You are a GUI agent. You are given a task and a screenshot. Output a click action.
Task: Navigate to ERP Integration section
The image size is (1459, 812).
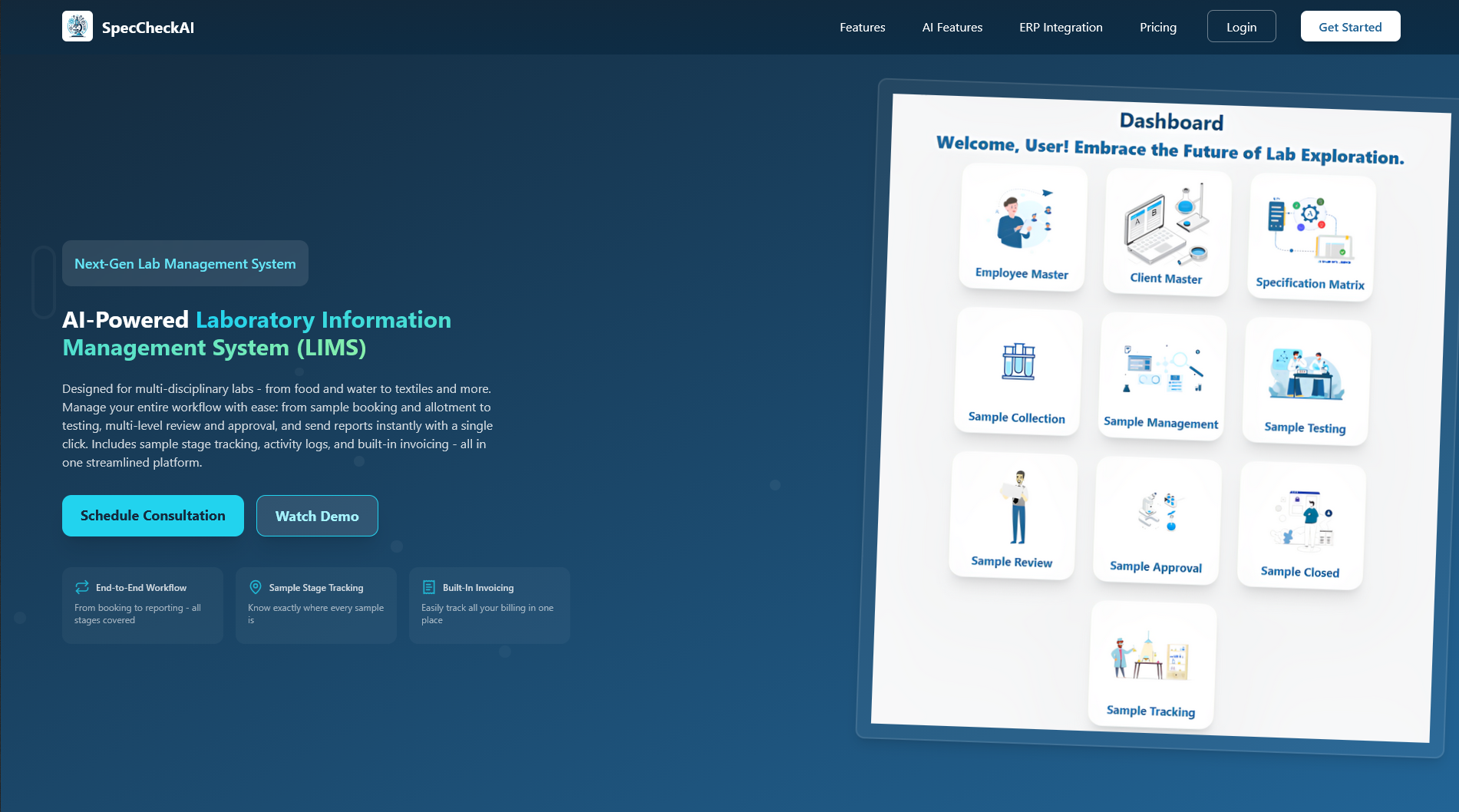pos(1061,28)
